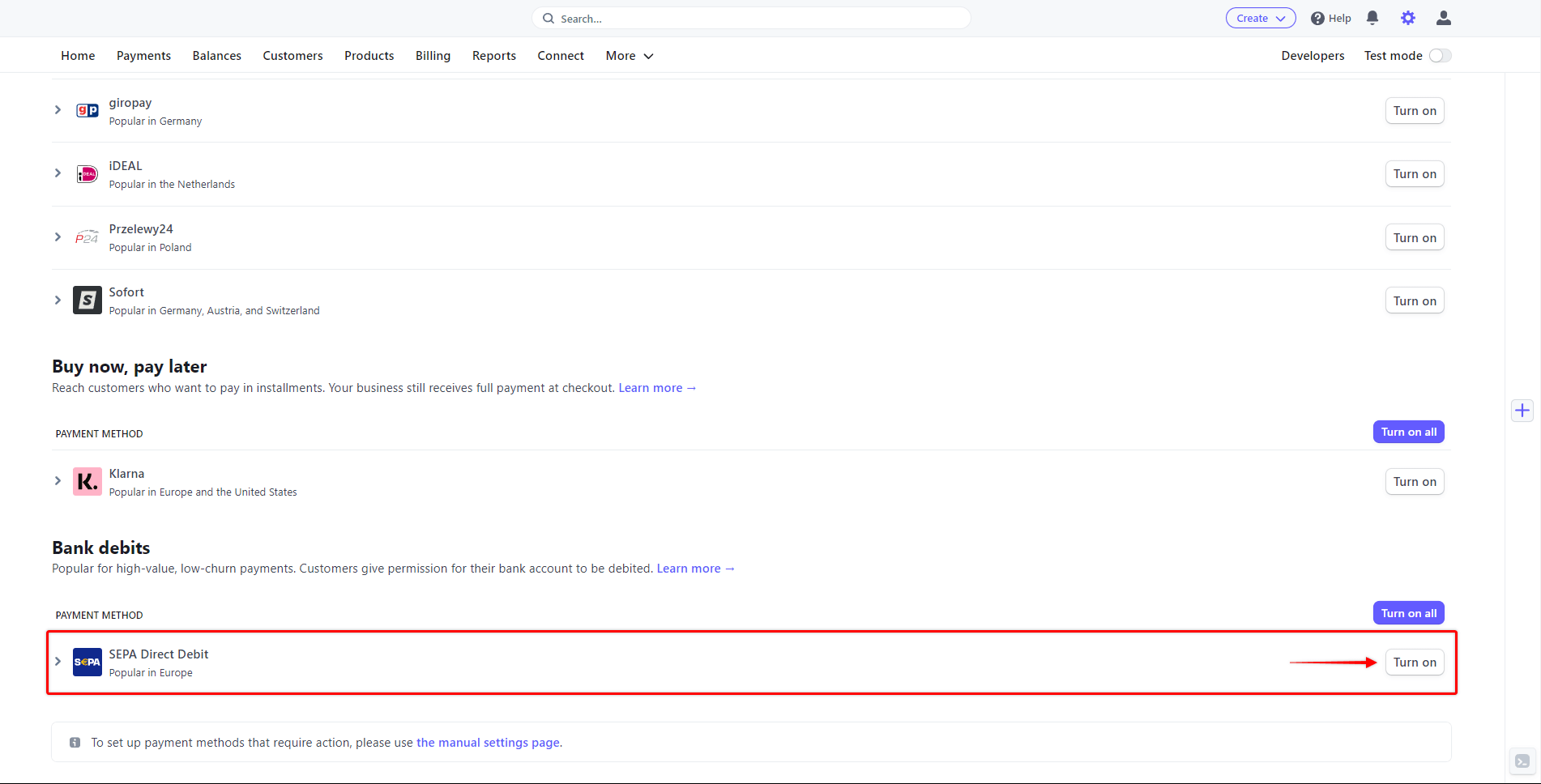The height and width of the screenshot is (784, 1541).
Task: Click the Help question mark icon
Action: point(1317,19)
